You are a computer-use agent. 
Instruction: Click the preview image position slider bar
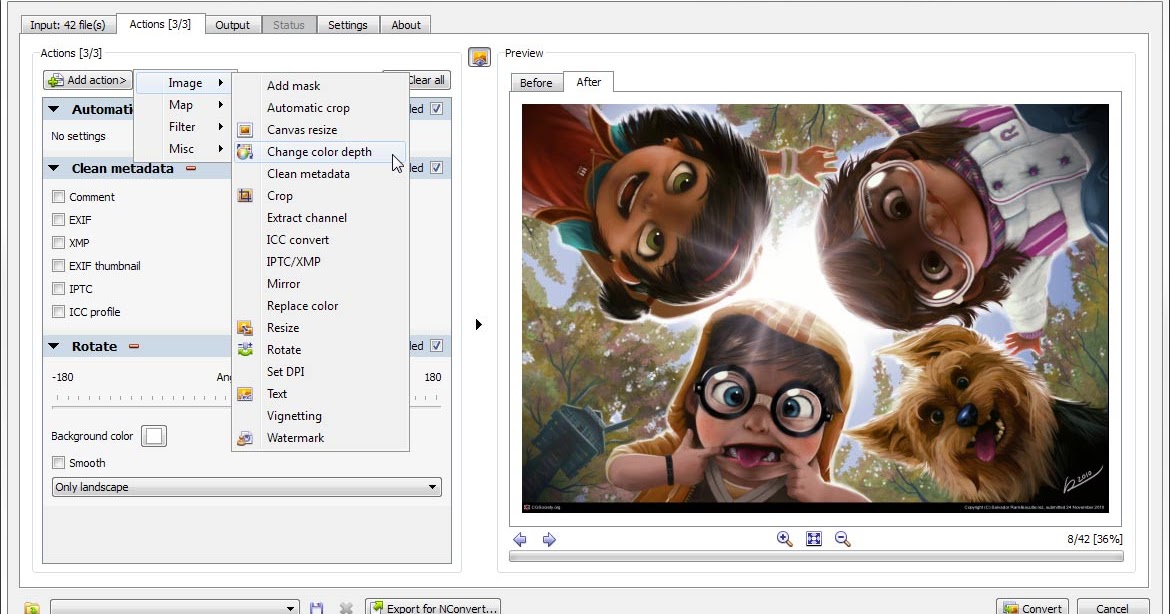point(816,557)
